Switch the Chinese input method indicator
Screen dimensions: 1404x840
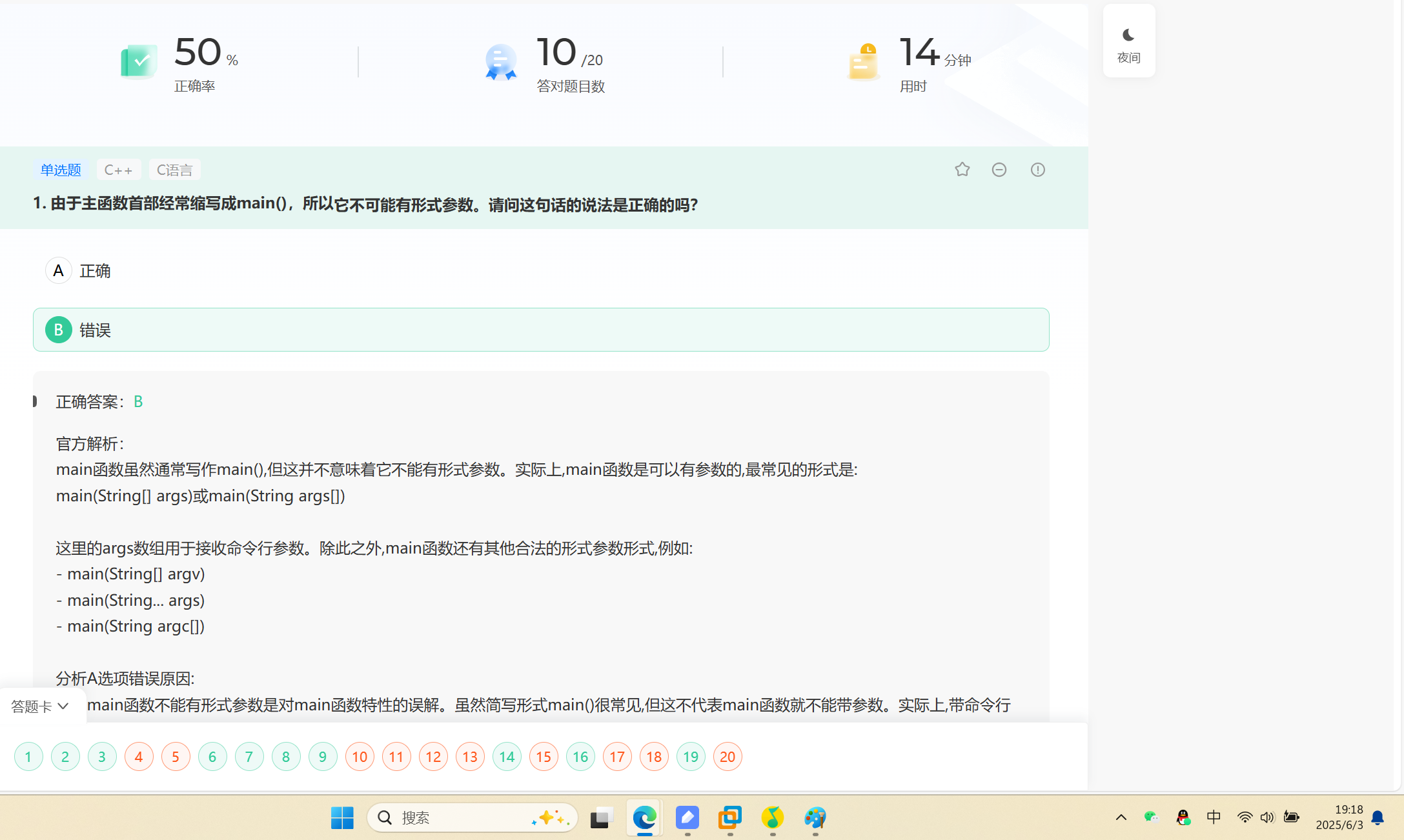[1214, 817]
